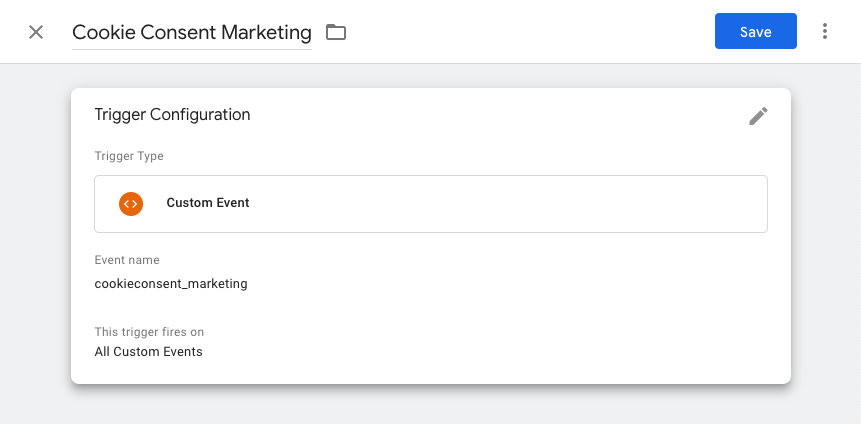The width and height of the screenshot is (861, 424).
Task: Click the gray background below the card
Action: 430,405
